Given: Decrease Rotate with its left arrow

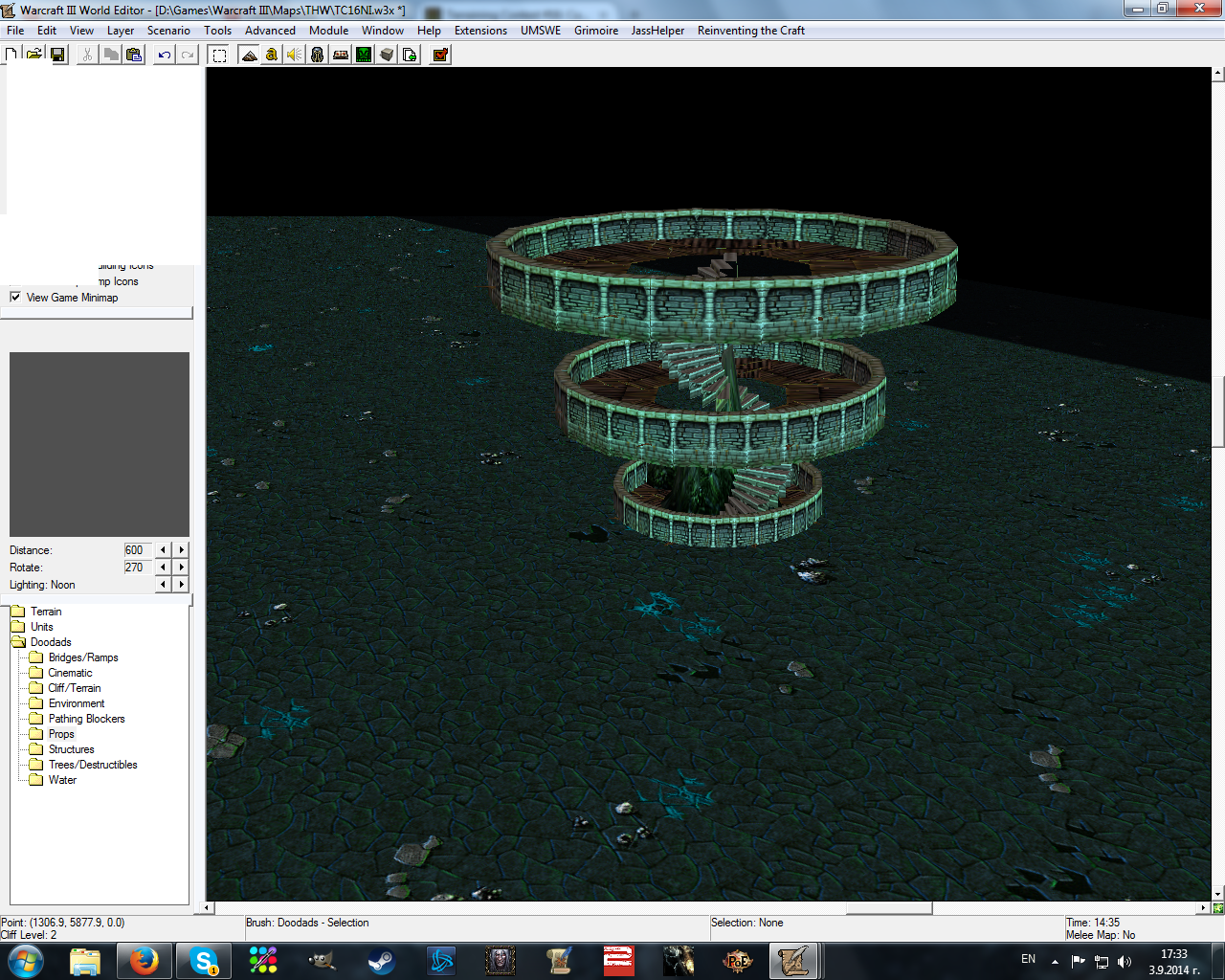Looking at the screenshot, I should coord(164,568).
